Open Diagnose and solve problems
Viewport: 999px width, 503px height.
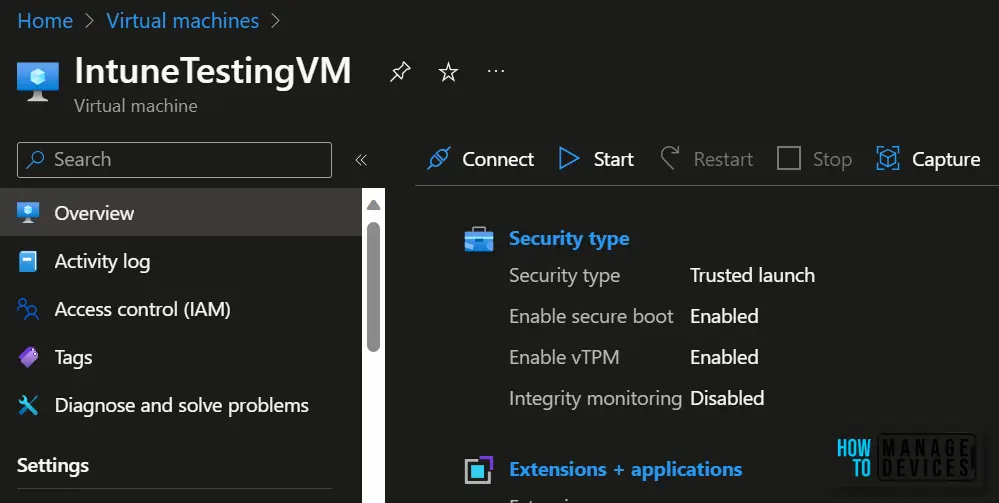[181, 405]
